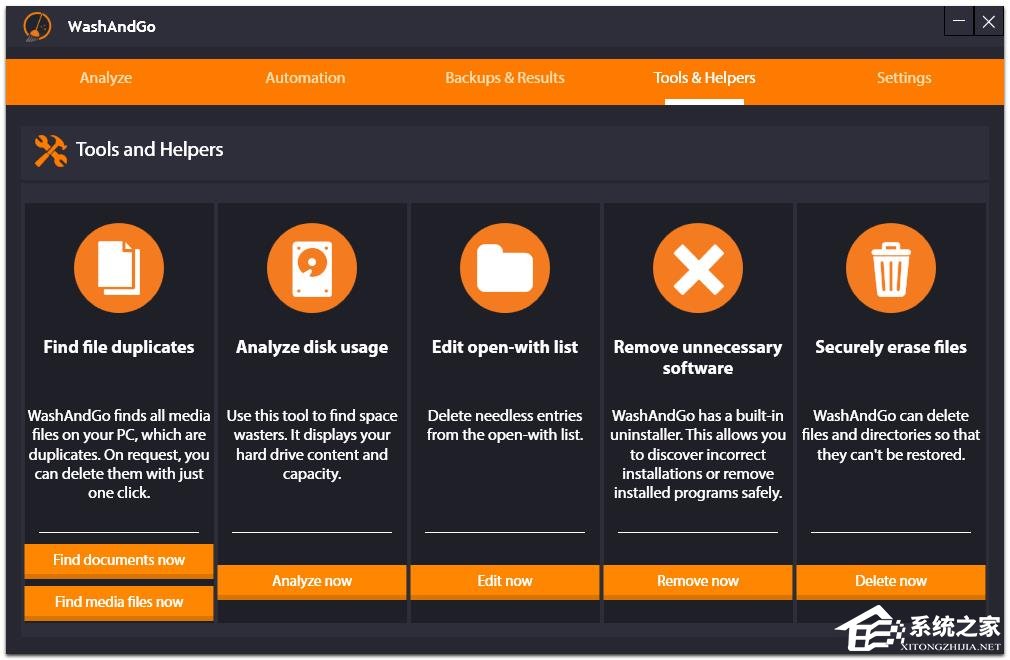Click the Delete now button
The image size is (1010, 660).
tap(891, 581)
